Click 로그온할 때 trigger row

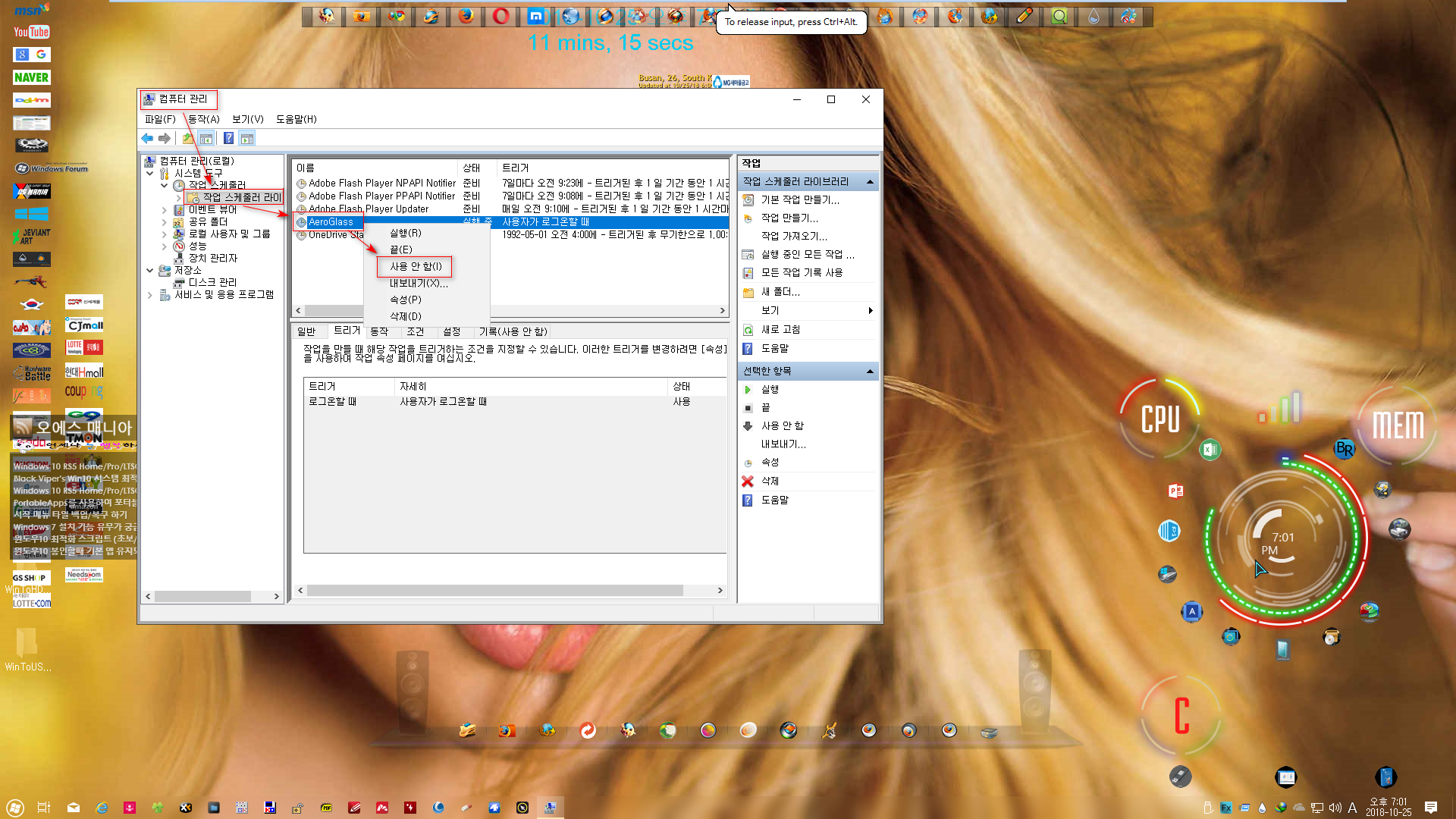pos(512,401)
